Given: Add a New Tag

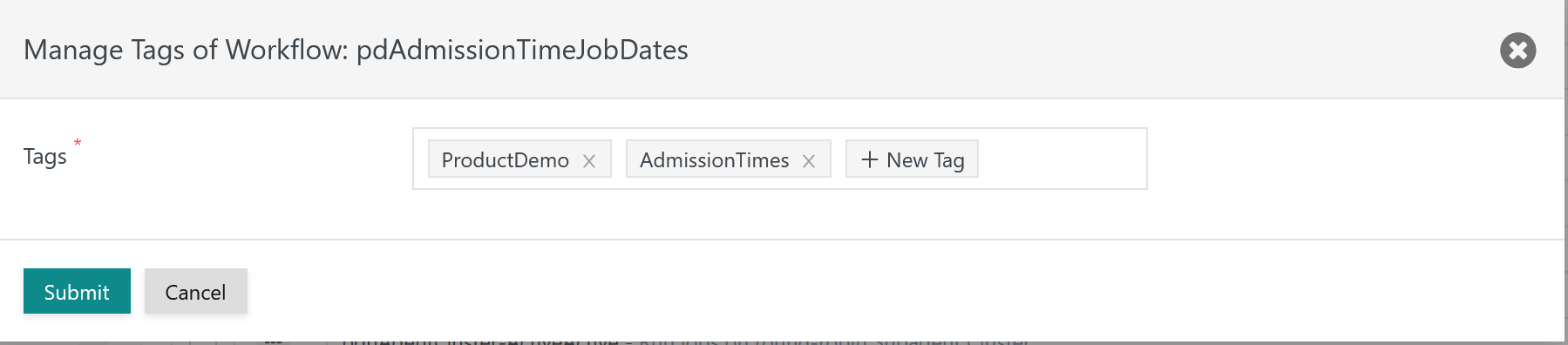Looking at the screenshot, I should coord(912,159).
